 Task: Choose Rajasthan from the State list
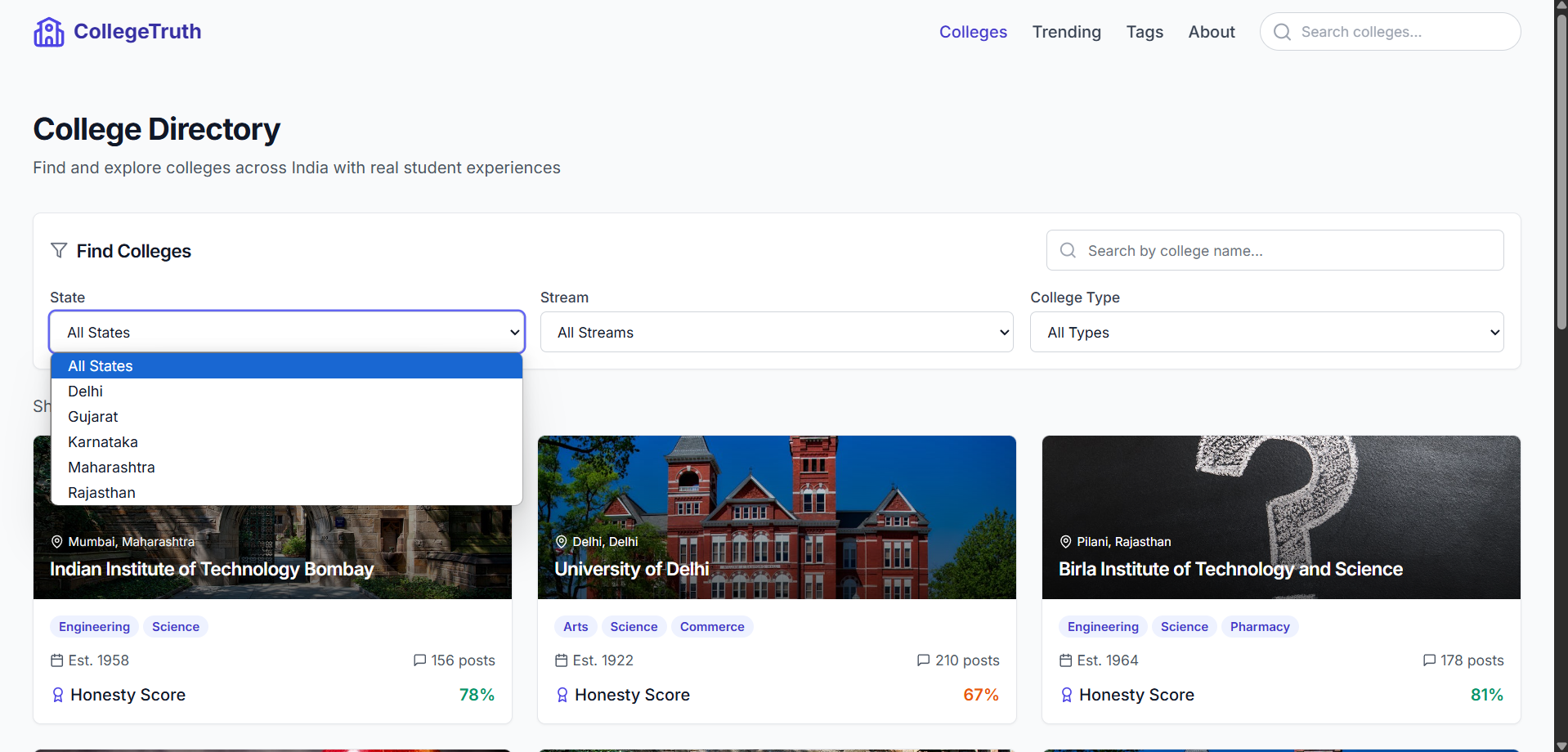click(287, 493)
